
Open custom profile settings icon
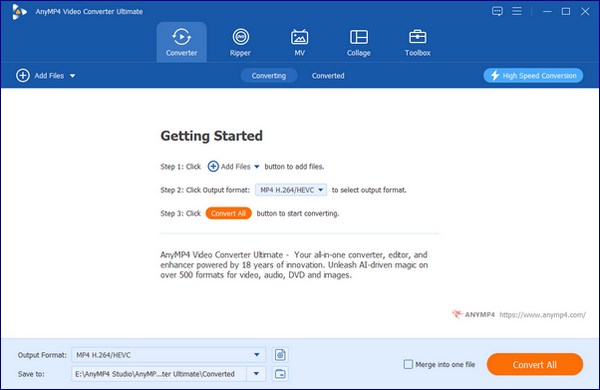pos(280,355)
